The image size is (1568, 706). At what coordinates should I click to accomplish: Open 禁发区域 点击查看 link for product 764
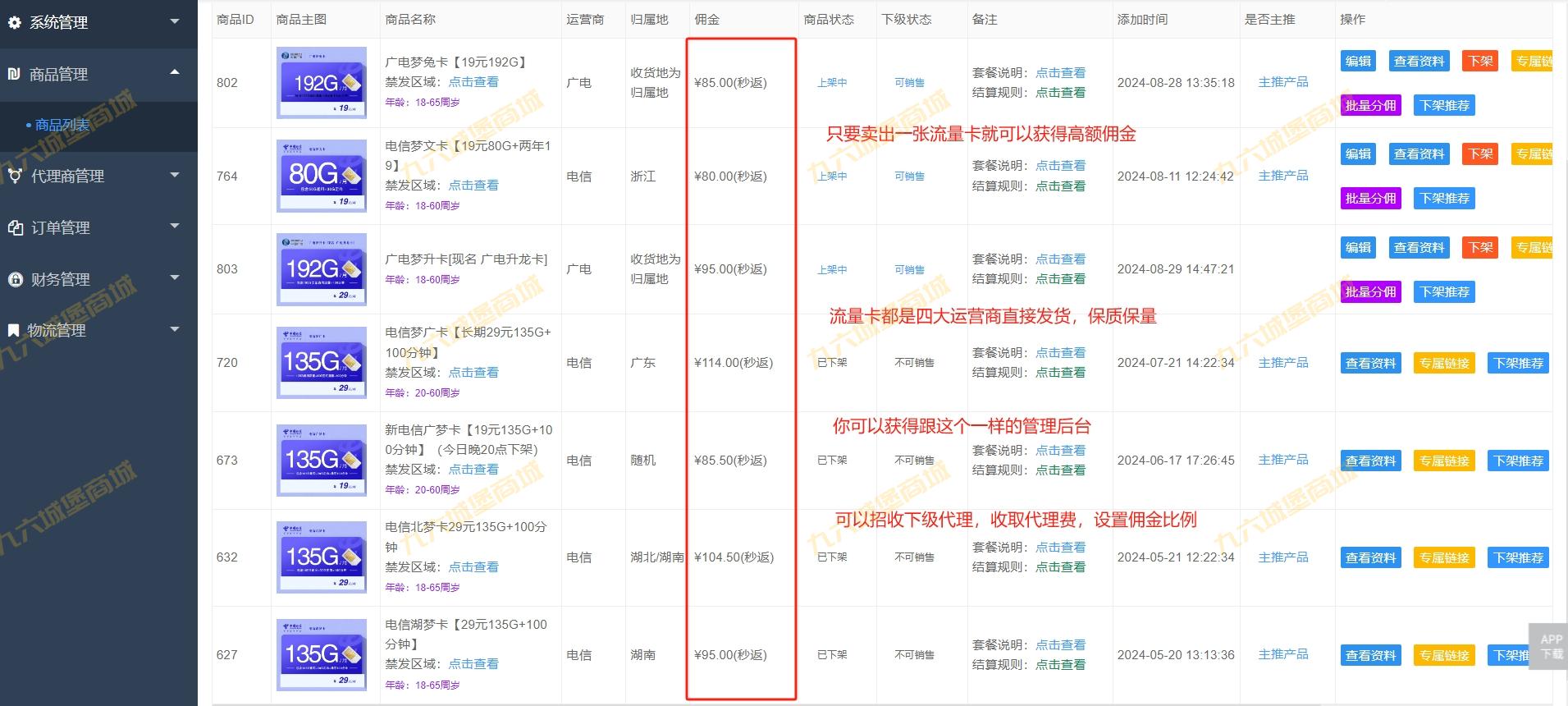click(473, 186)
